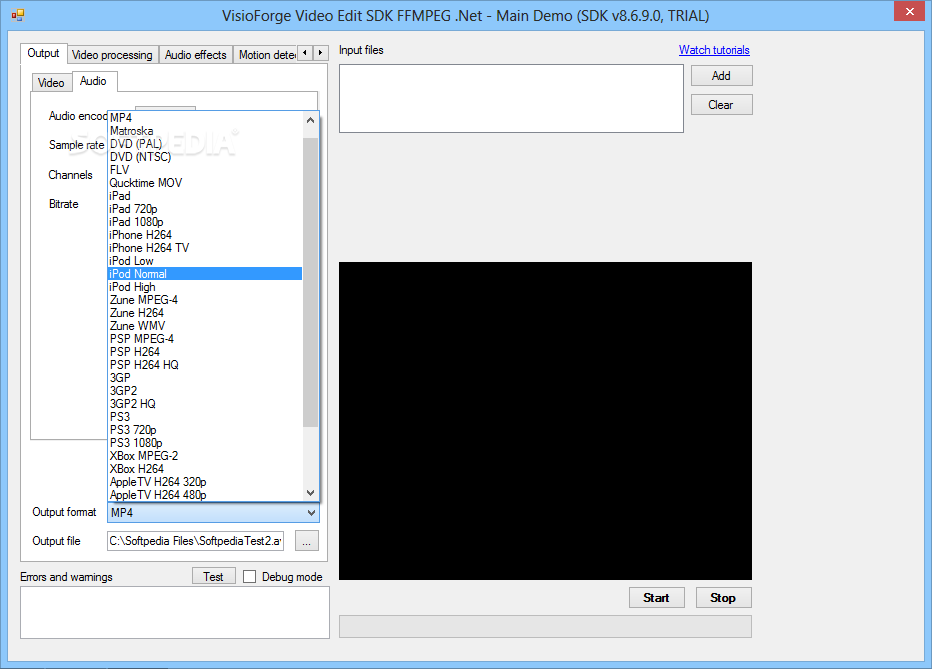Select plain PS3 format entry
The height and width of the screenshot is (669, 932).
pos(205,417)
